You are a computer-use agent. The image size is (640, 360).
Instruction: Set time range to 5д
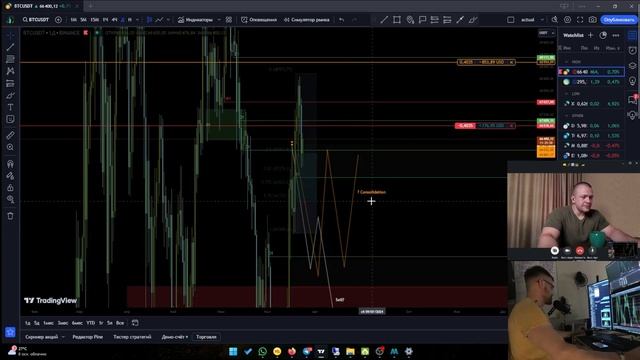[36, 323]
